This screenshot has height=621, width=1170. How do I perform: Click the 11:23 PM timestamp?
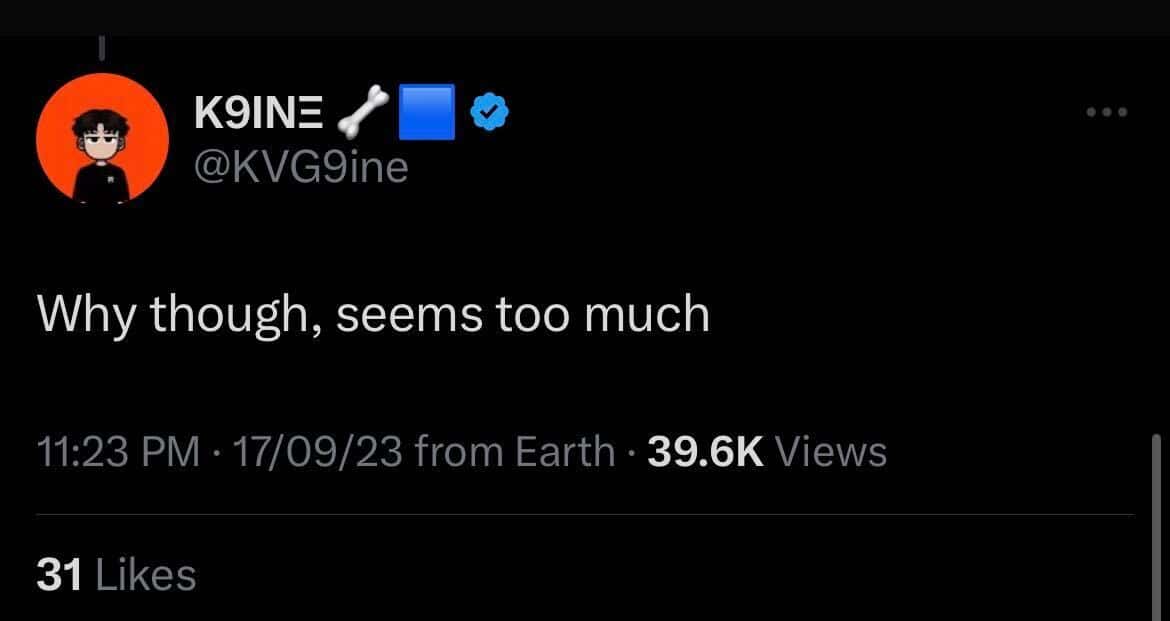(117, 451)
